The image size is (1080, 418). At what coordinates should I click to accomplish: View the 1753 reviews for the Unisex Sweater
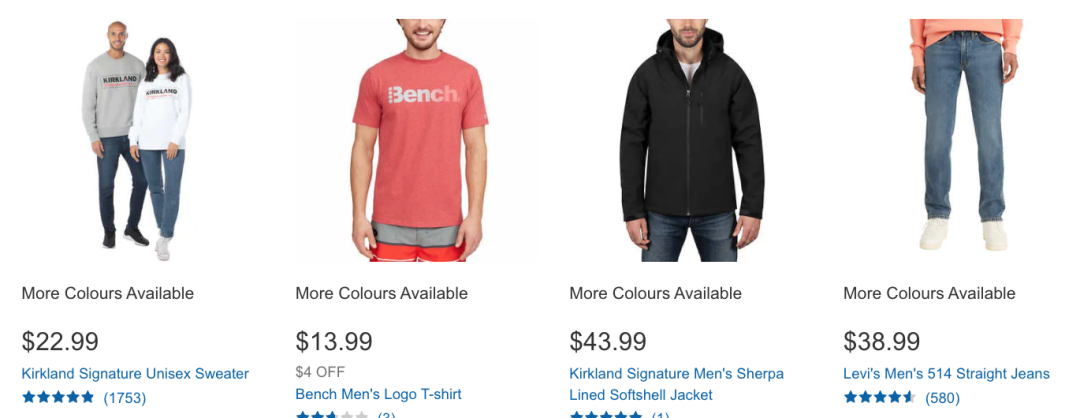click(x=125, y=397)
